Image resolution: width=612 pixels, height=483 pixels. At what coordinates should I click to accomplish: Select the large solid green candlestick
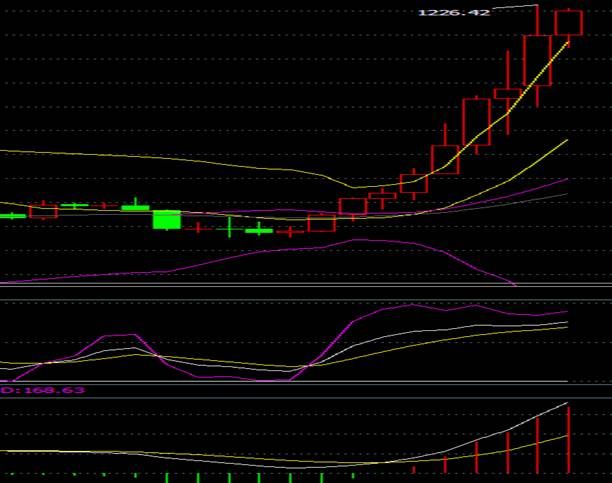pos(166,219)
